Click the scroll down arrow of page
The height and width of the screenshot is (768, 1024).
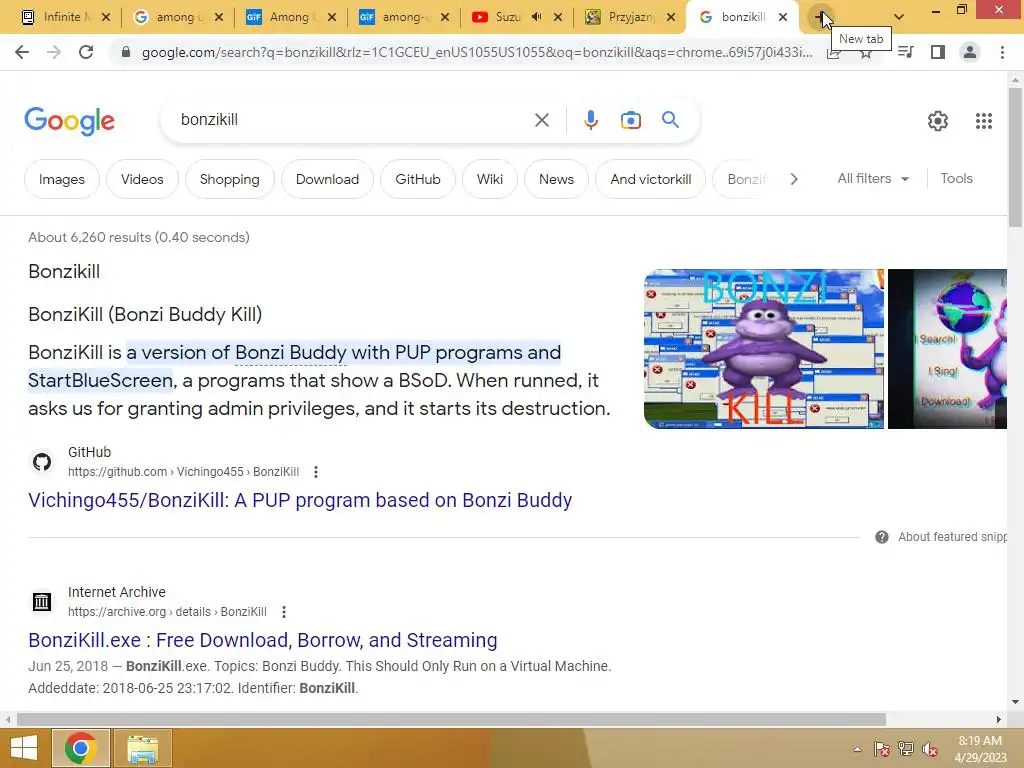pyautogui.click(x=1015, y=702)
